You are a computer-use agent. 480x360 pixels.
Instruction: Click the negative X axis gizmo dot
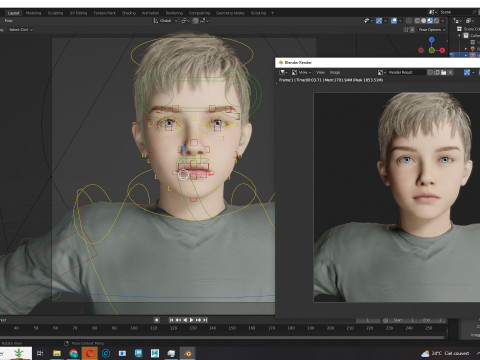[421, 50]
